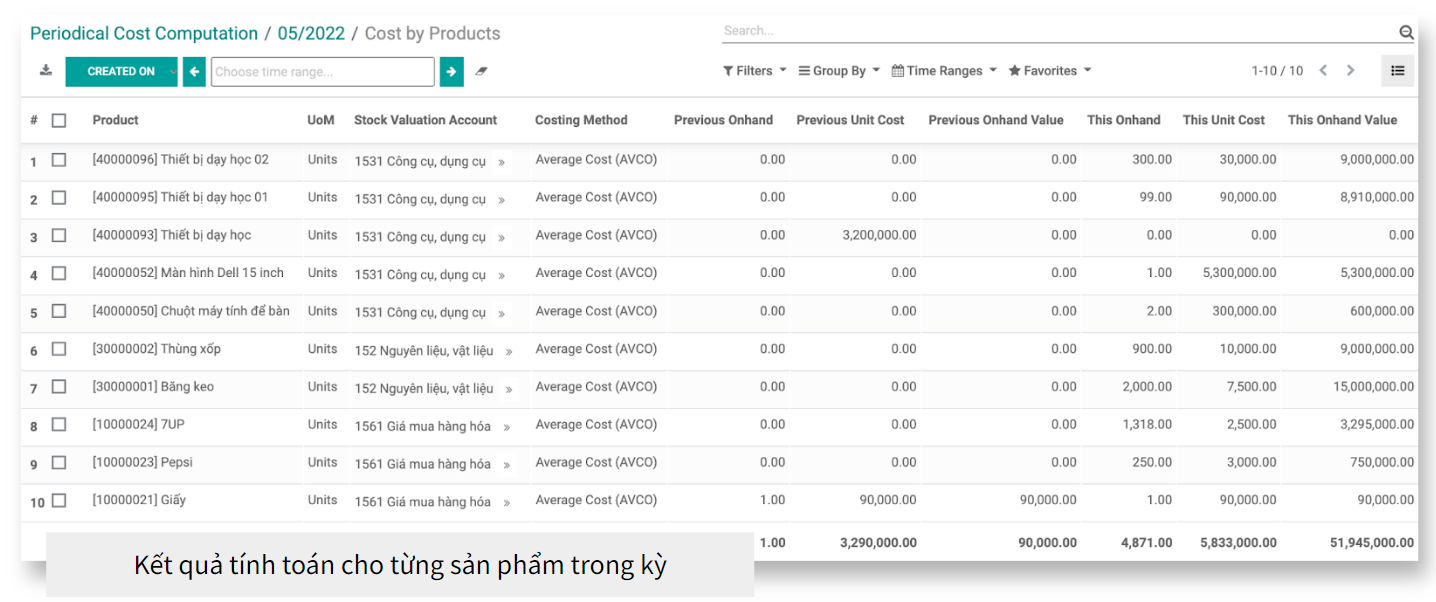Click the search magnifier icon
The height and width of the screenshot is (602, 1436).
1406,33
